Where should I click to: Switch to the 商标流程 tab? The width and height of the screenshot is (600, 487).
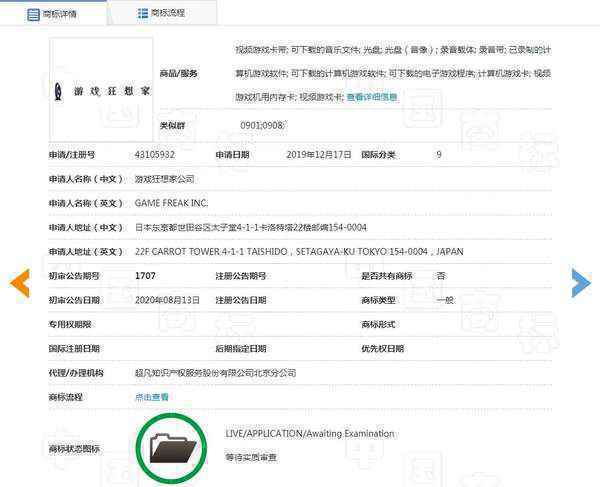[162, 13]
